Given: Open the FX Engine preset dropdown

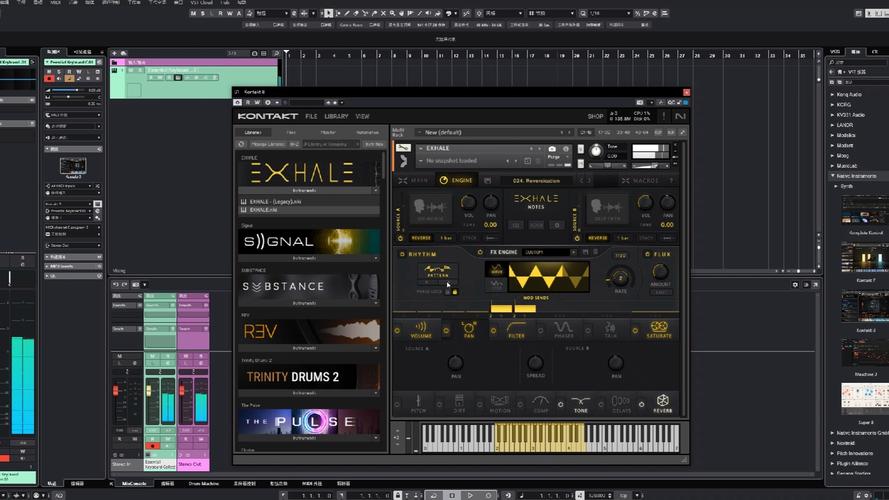Looking at the screenshot, I should click(549, 252).
